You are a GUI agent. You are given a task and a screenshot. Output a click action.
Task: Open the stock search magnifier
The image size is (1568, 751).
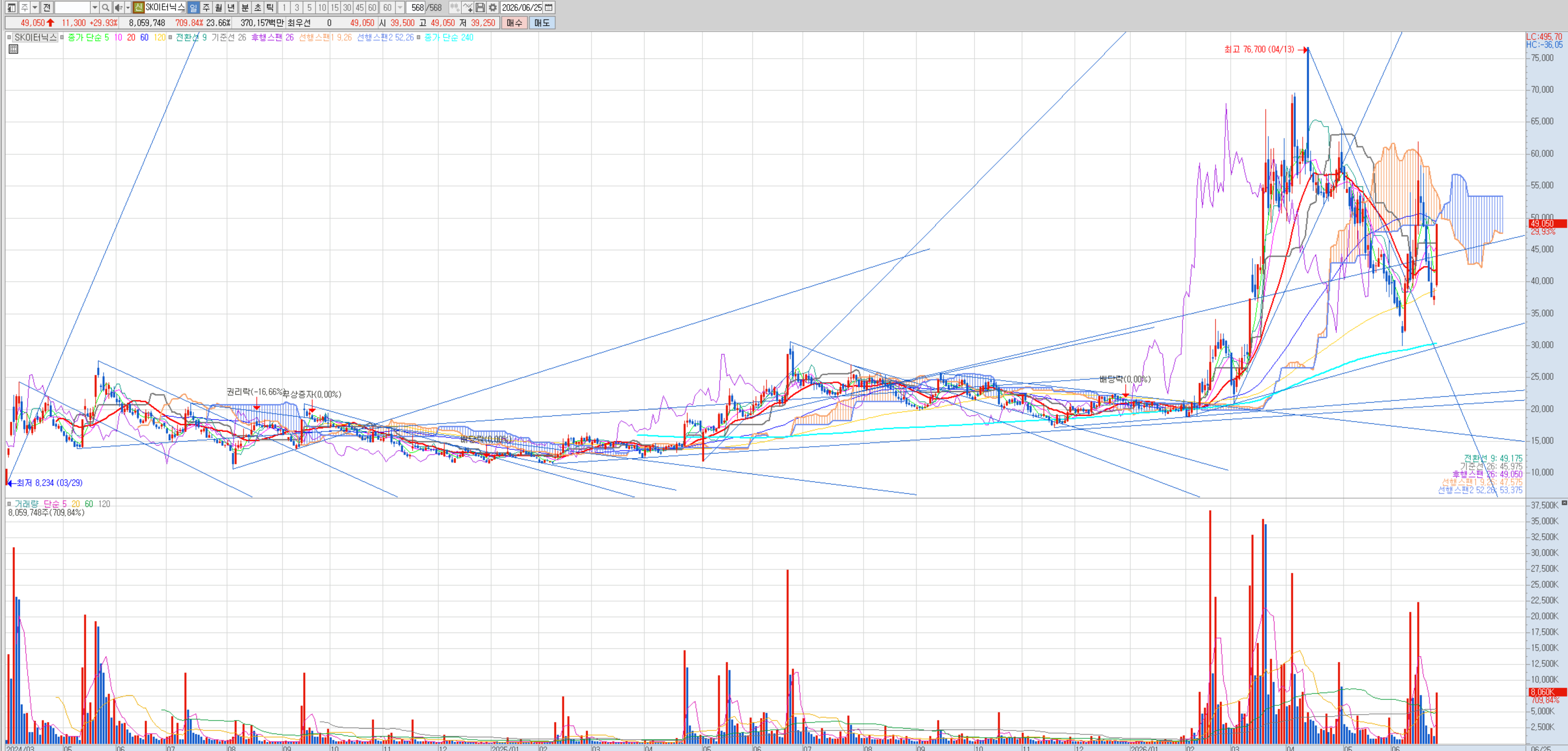coord(105,7)
